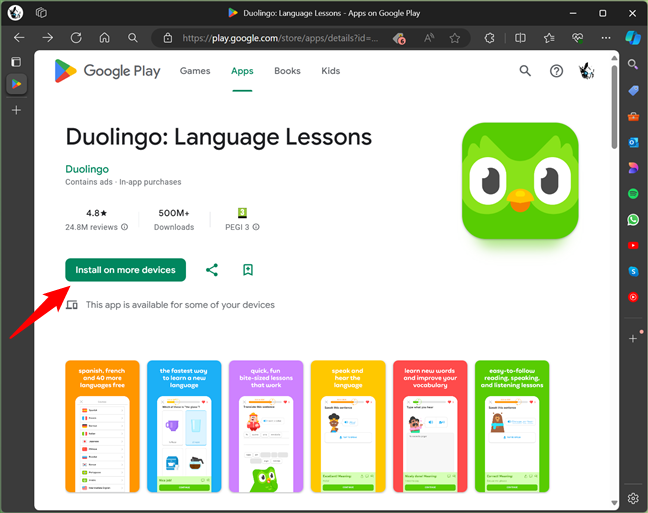Image resolution: width=648 pixels, height=513 pixels.
Task: Toggle the vertical tabs pane icon
Action: click(16, 62)
